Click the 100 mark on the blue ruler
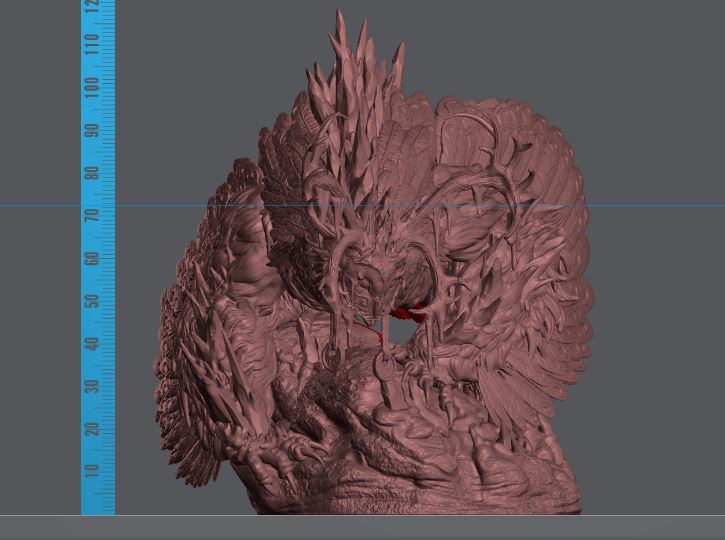The image size is (725, 540). pos(92,86)
